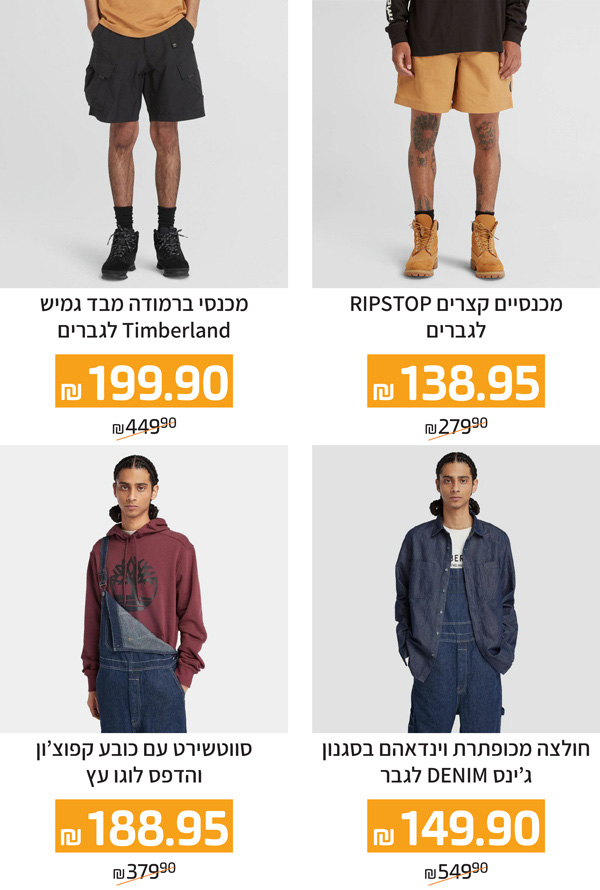600x890 pixels.
Task: Click the crossed-out 449.90 original price
Action: (144, 426)
